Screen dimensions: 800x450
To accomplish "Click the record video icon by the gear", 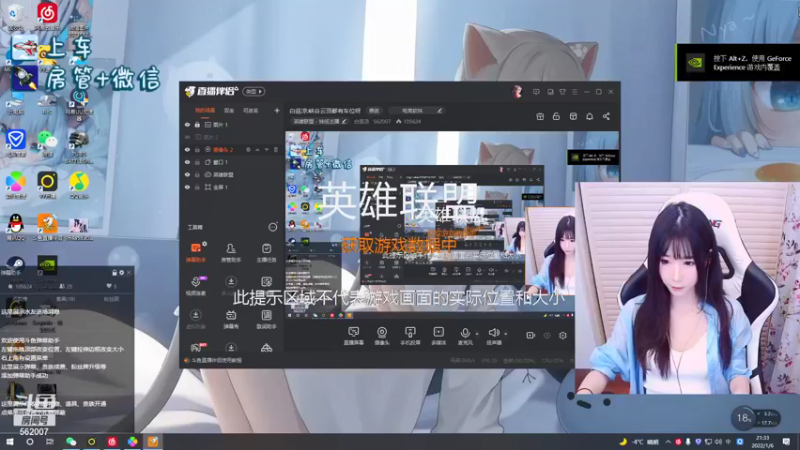I will tap(531, 335).
